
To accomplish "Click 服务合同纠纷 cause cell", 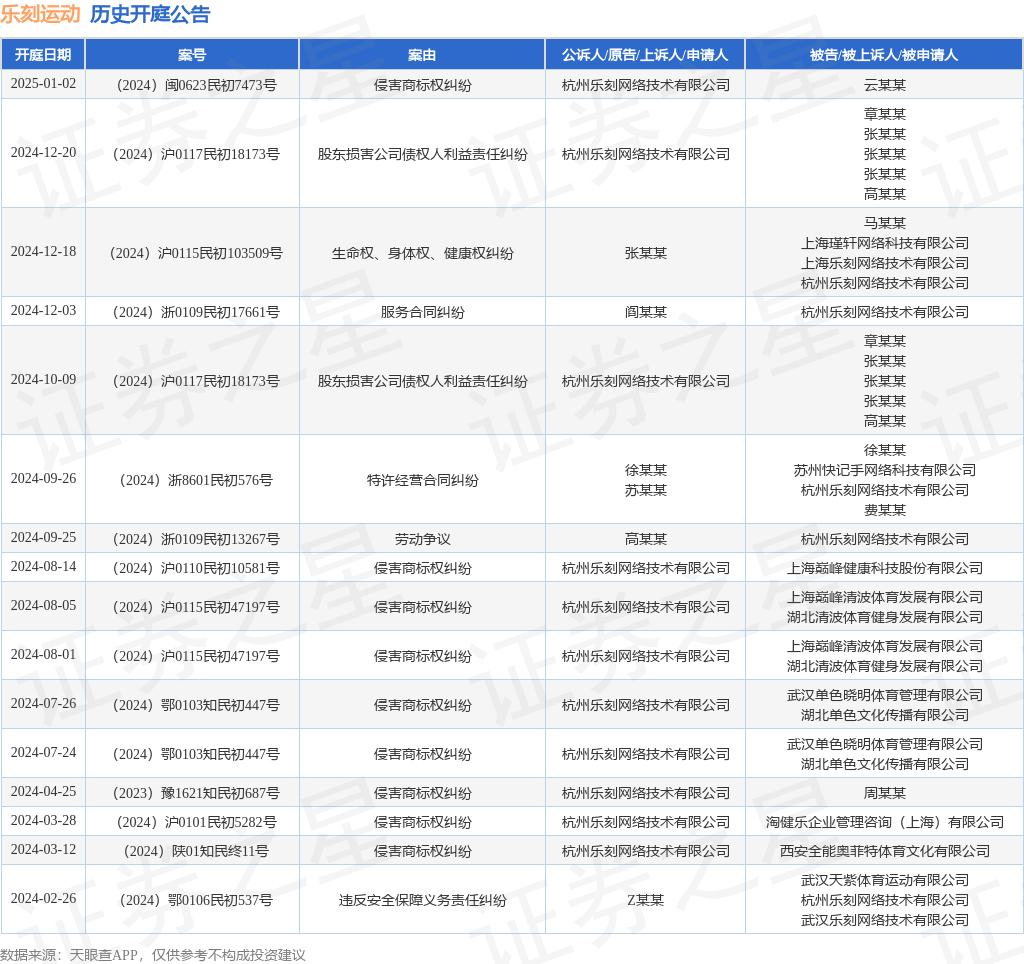I will click(x=422, y=312).
